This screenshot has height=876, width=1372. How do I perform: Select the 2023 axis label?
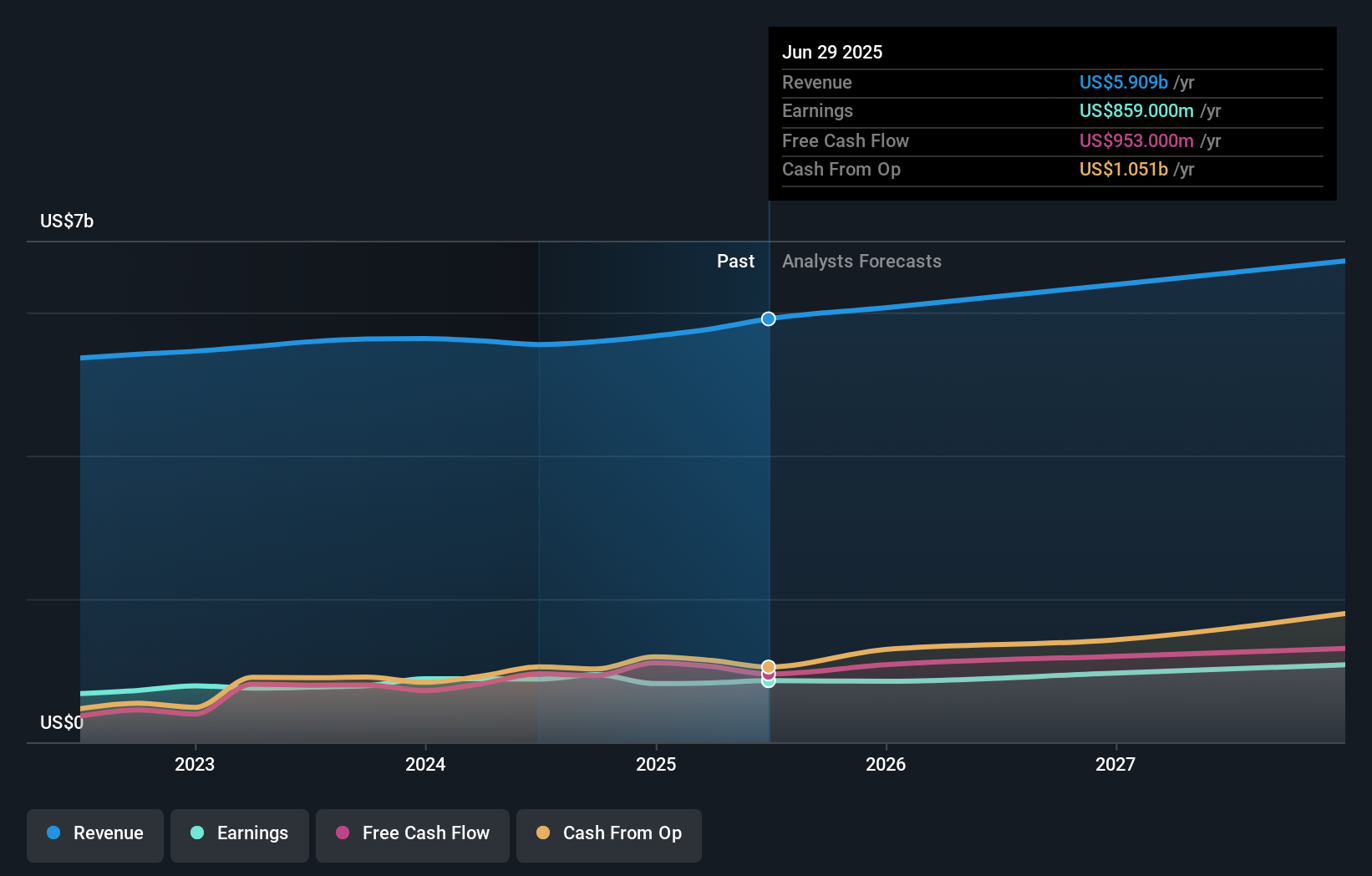coord(195,764)
